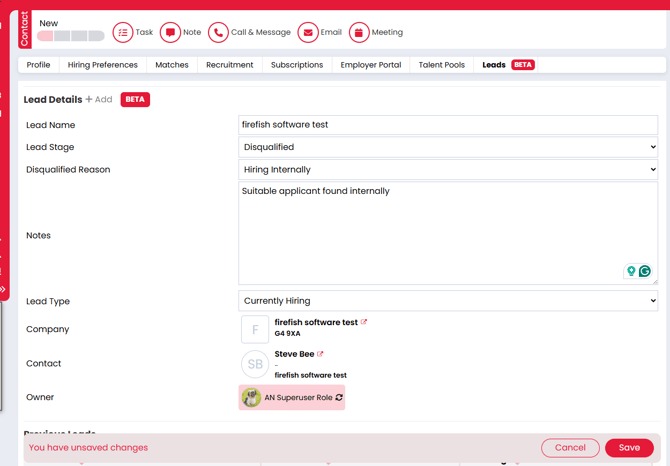
Task: Click the Grammarly icon in Notes
Action: (x=645, y=271)
